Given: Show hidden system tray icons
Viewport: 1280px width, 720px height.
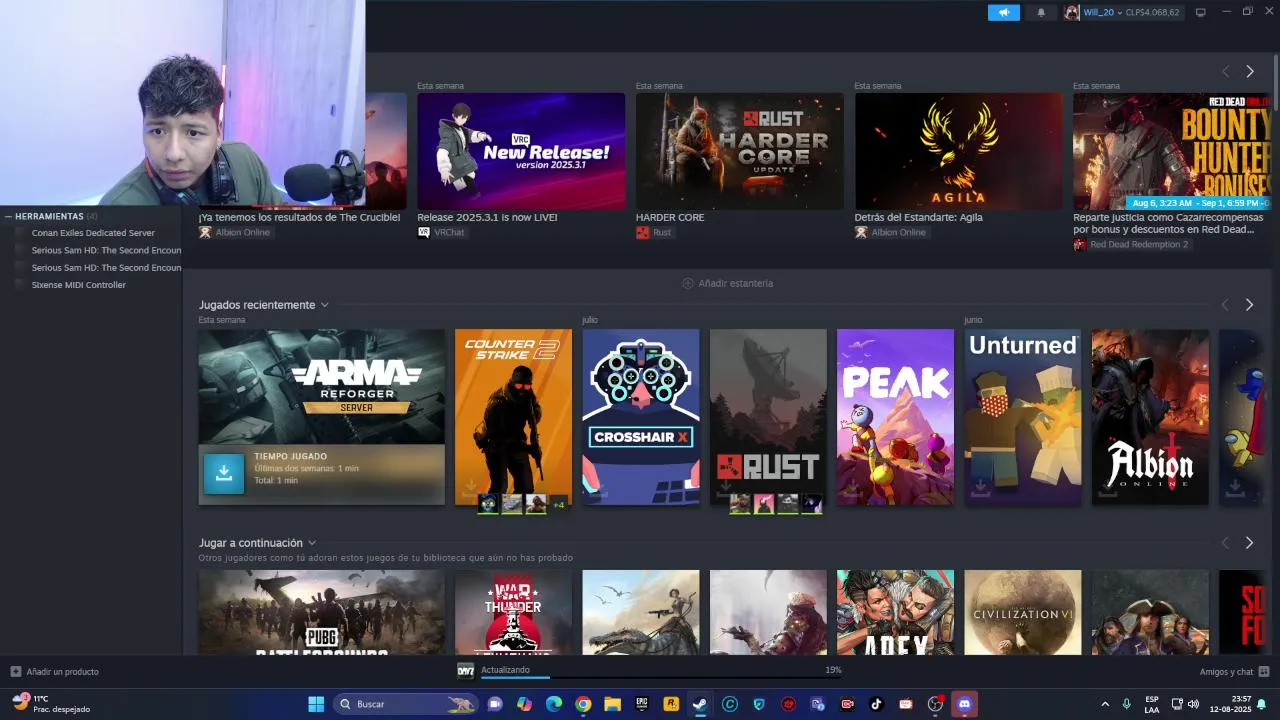Looking at the screenshot, I should pos(1105,704).
